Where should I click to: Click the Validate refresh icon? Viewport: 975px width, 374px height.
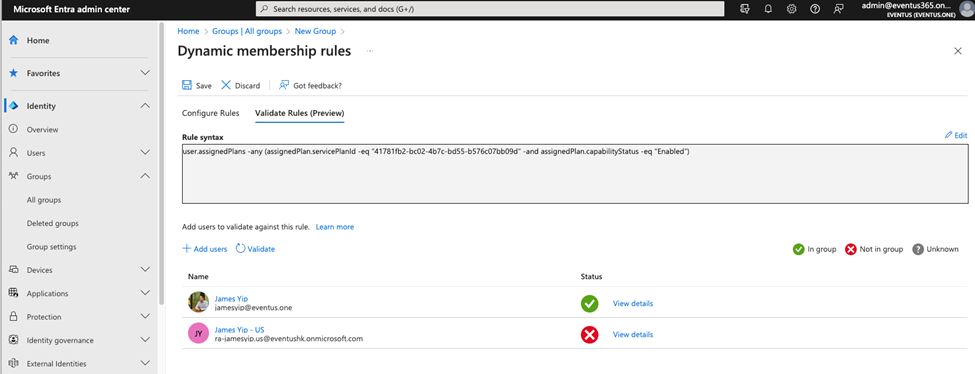241,249
